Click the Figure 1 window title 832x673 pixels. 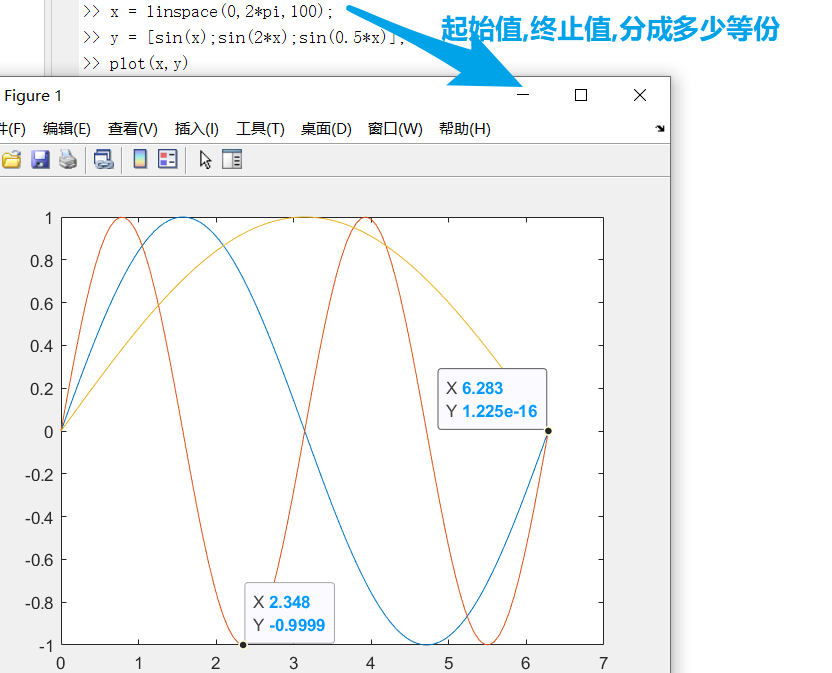pos(33,96)
